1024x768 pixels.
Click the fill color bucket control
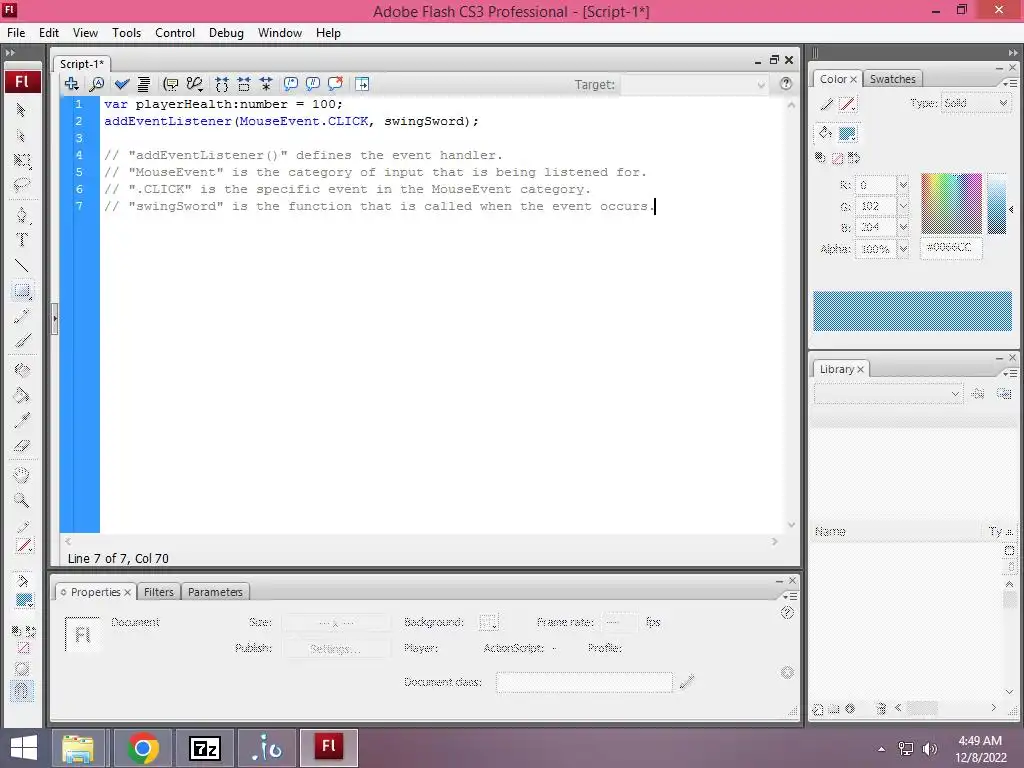click(825, 133)
